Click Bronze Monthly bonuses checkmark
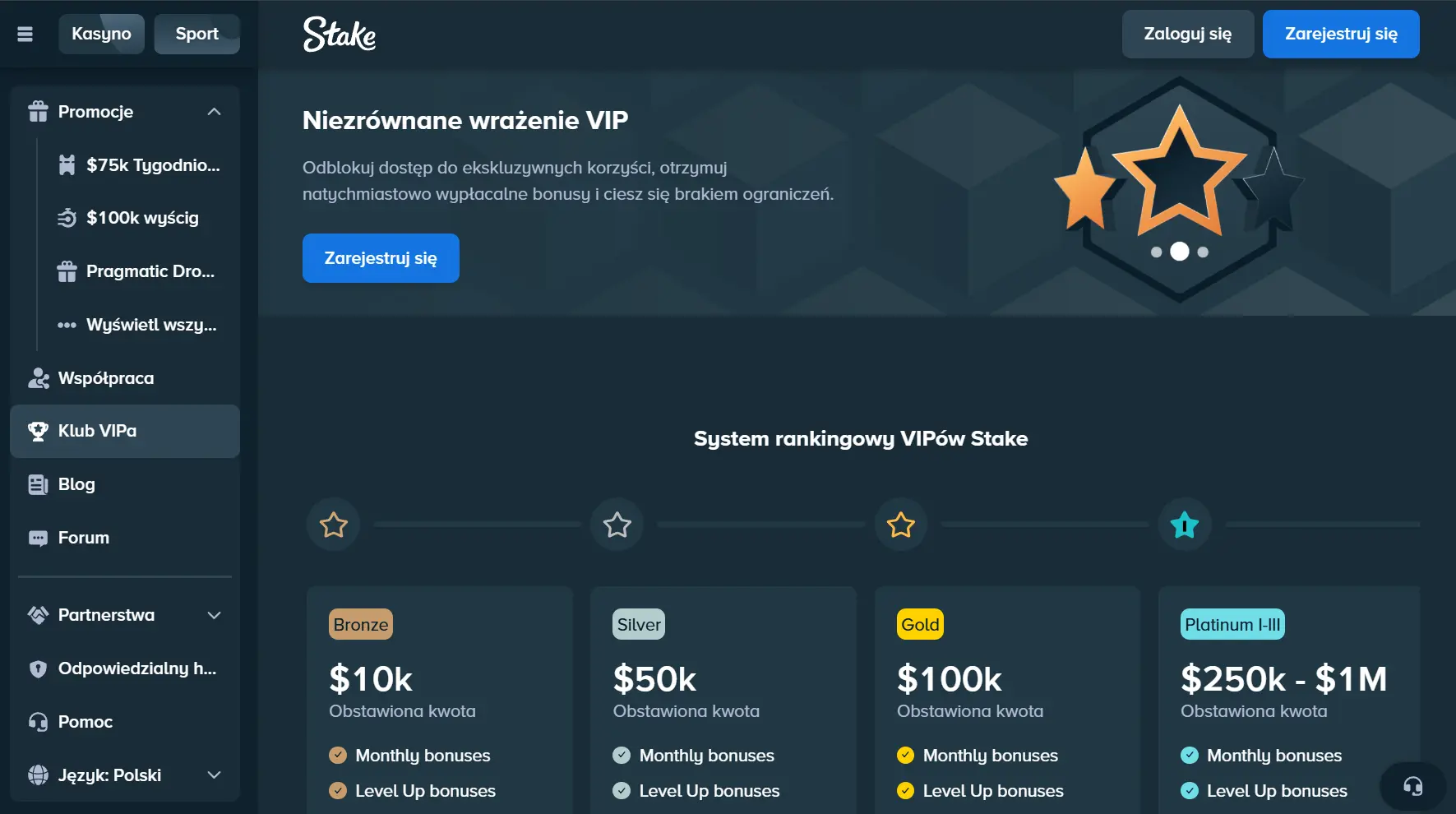The height and width of the screenshot is (814, 1456). point(338,755)
